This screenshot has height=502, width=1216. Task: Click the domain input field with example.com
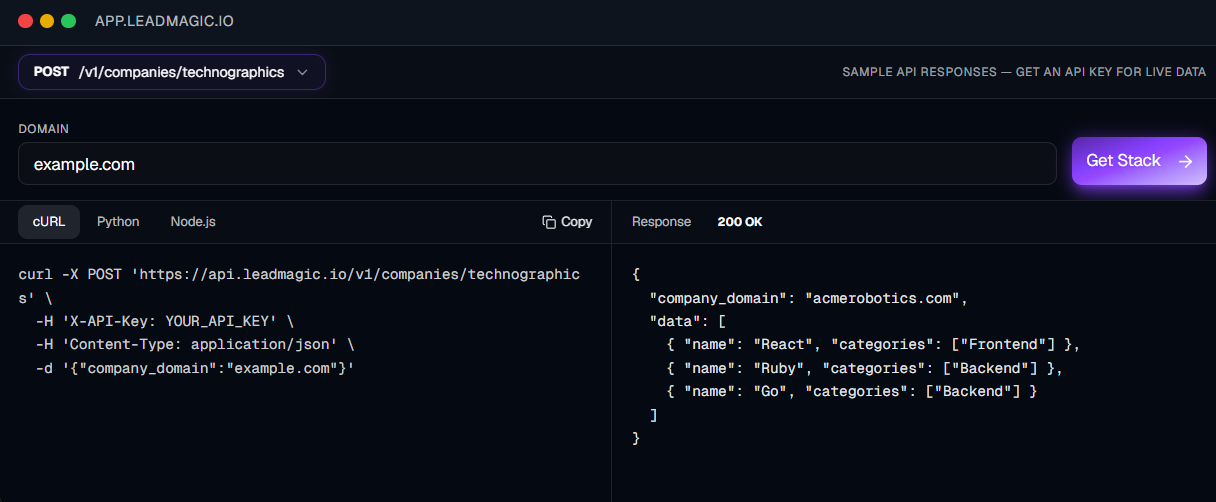coord(537,164)
